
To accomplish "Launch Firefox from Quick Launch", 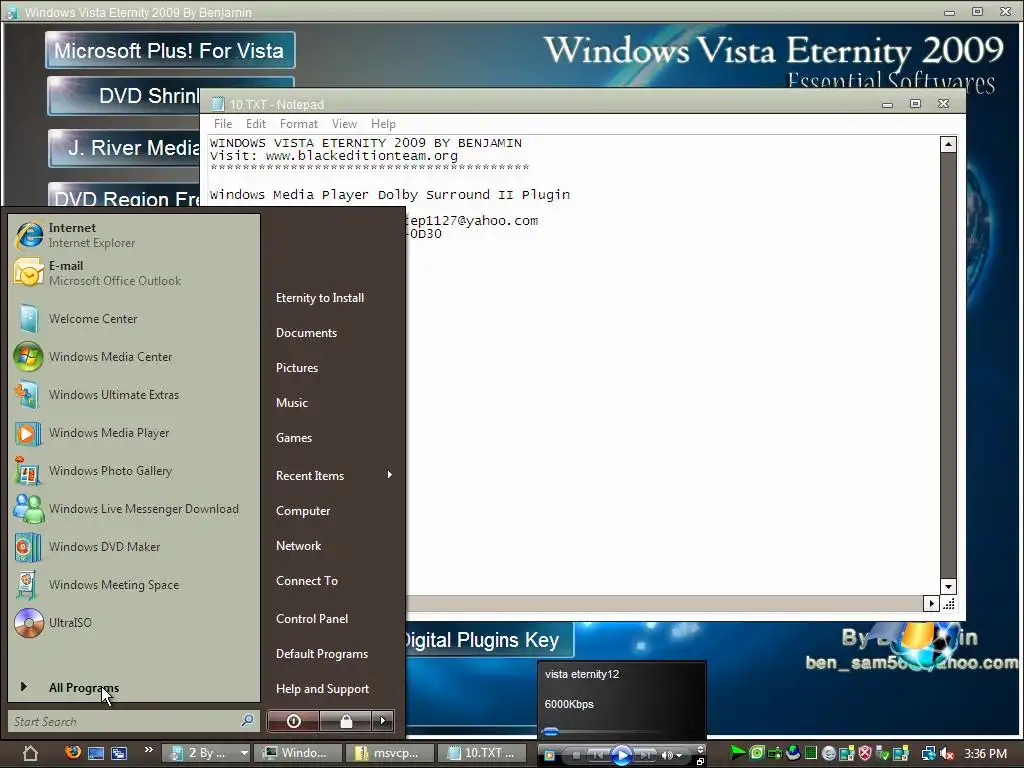I will (x=73, y=752).
